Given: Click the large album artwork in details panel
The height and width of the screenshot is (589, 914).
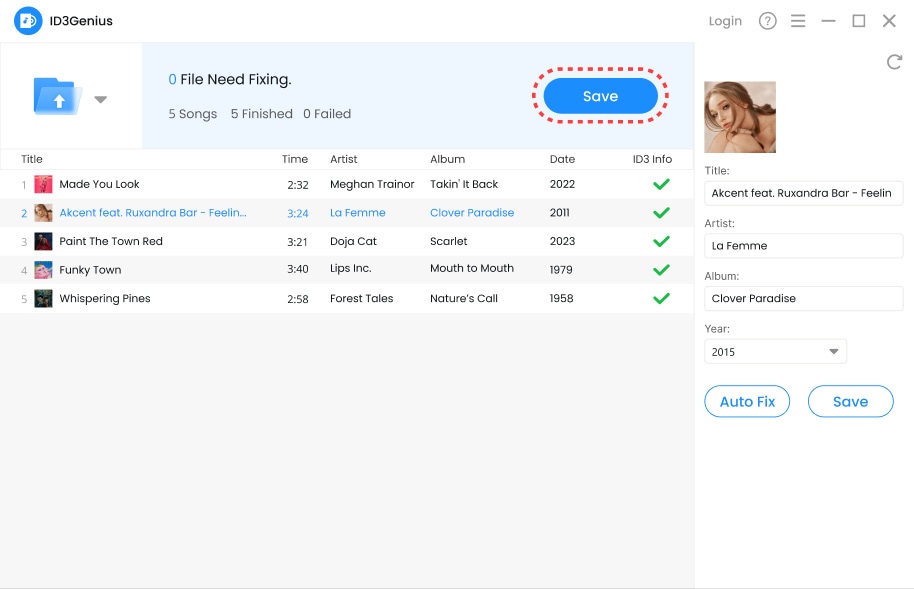Looking at the screenshot, I should pos(740,117).
